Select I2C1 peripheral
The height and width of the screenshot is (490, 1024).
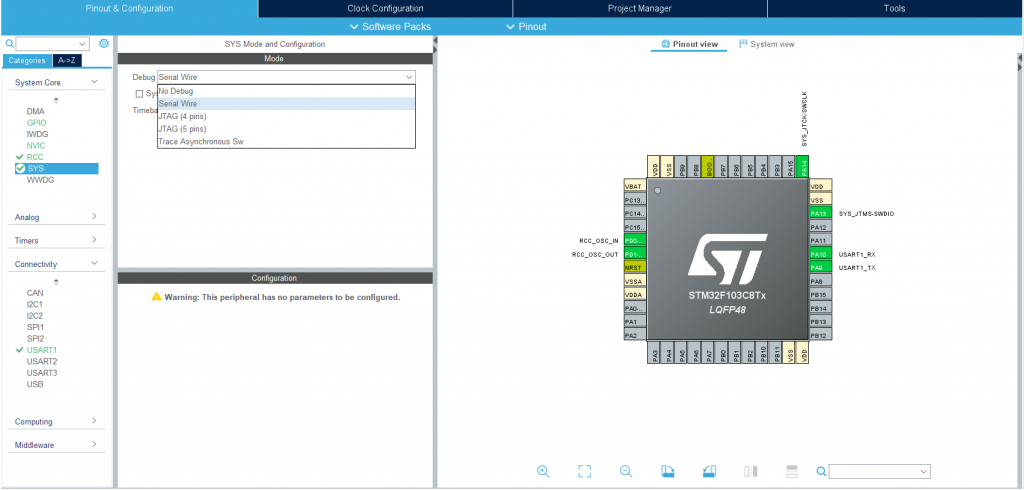[35, 304]
